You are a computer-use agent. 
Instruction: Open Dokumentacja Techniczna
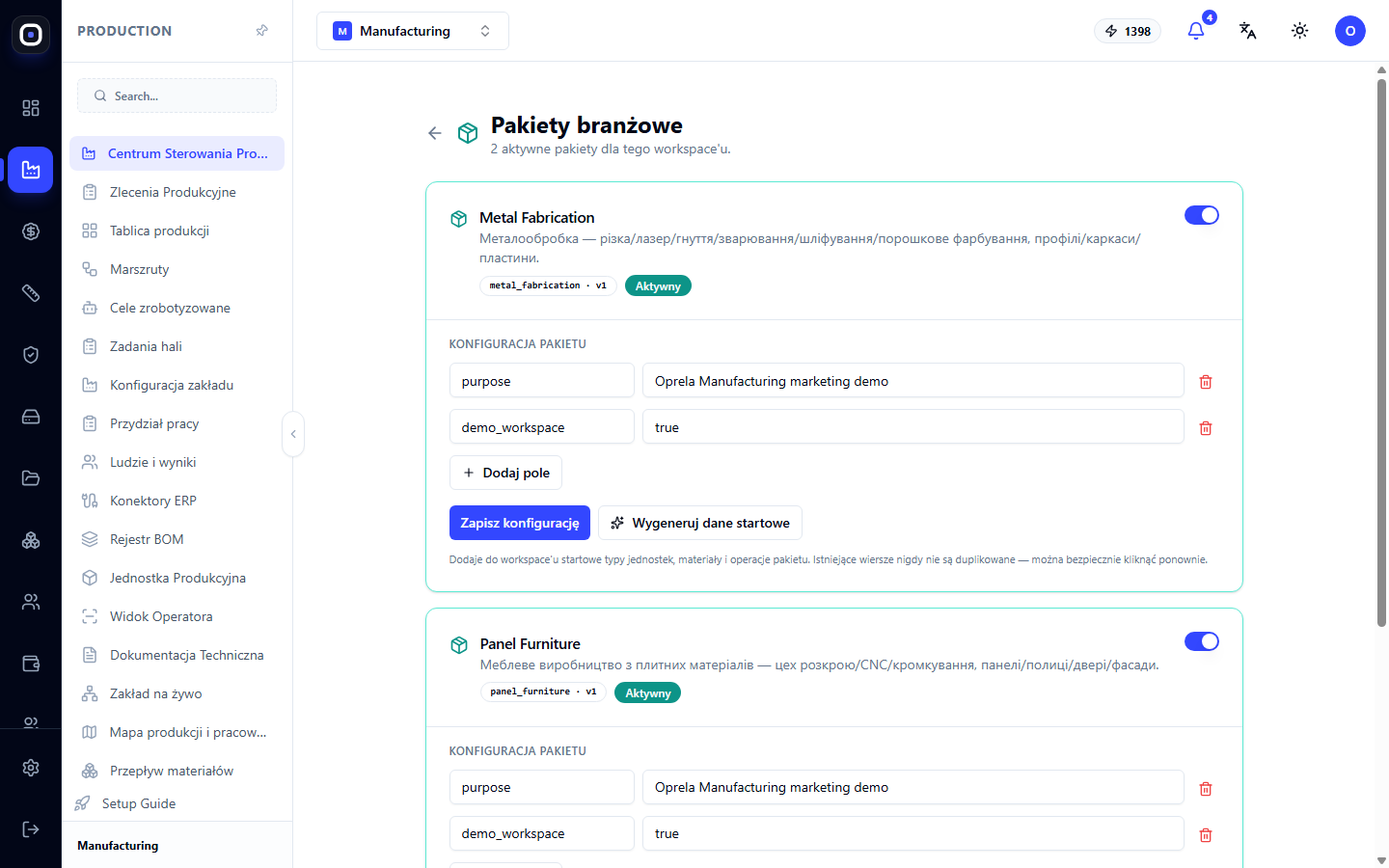177,655
